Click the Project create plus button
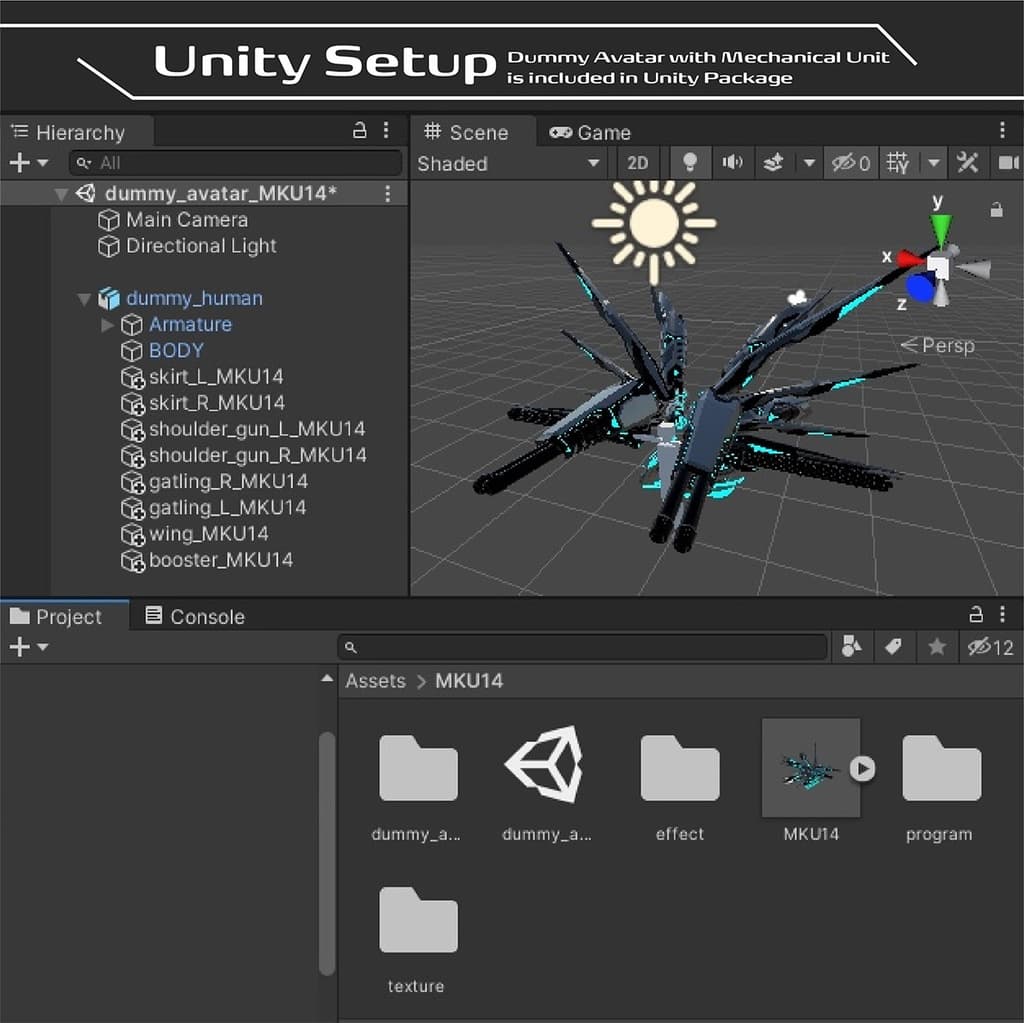1024x1023 pixels. tap(20, 647)
